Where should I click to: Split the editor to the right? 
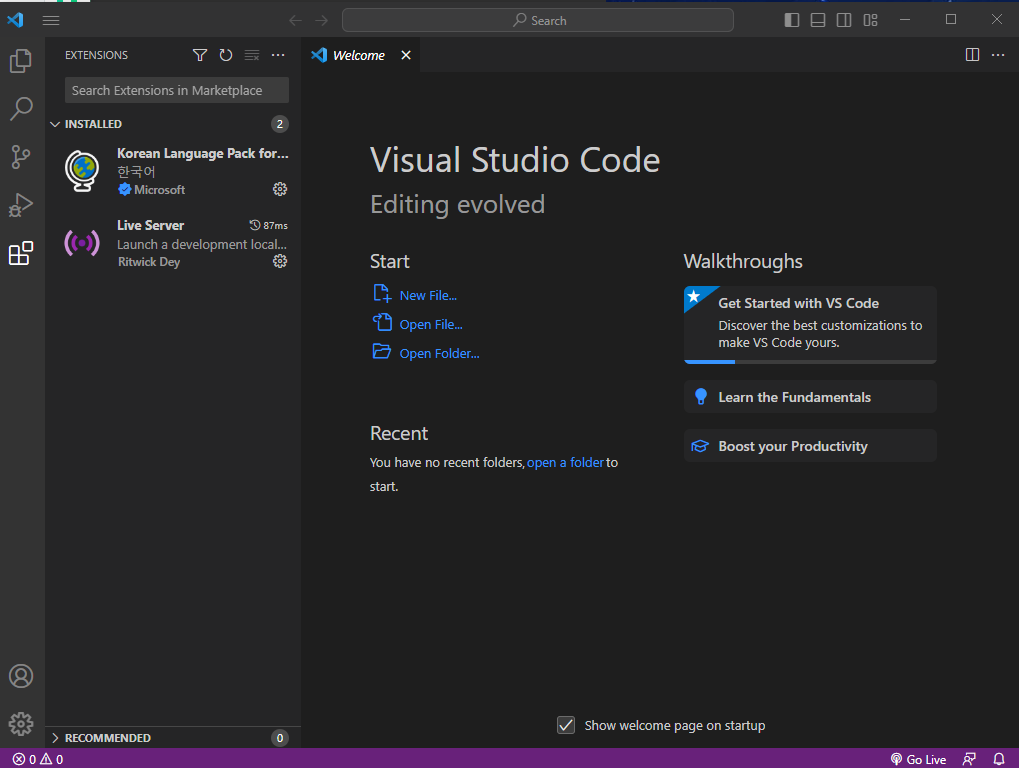(972, 55)
